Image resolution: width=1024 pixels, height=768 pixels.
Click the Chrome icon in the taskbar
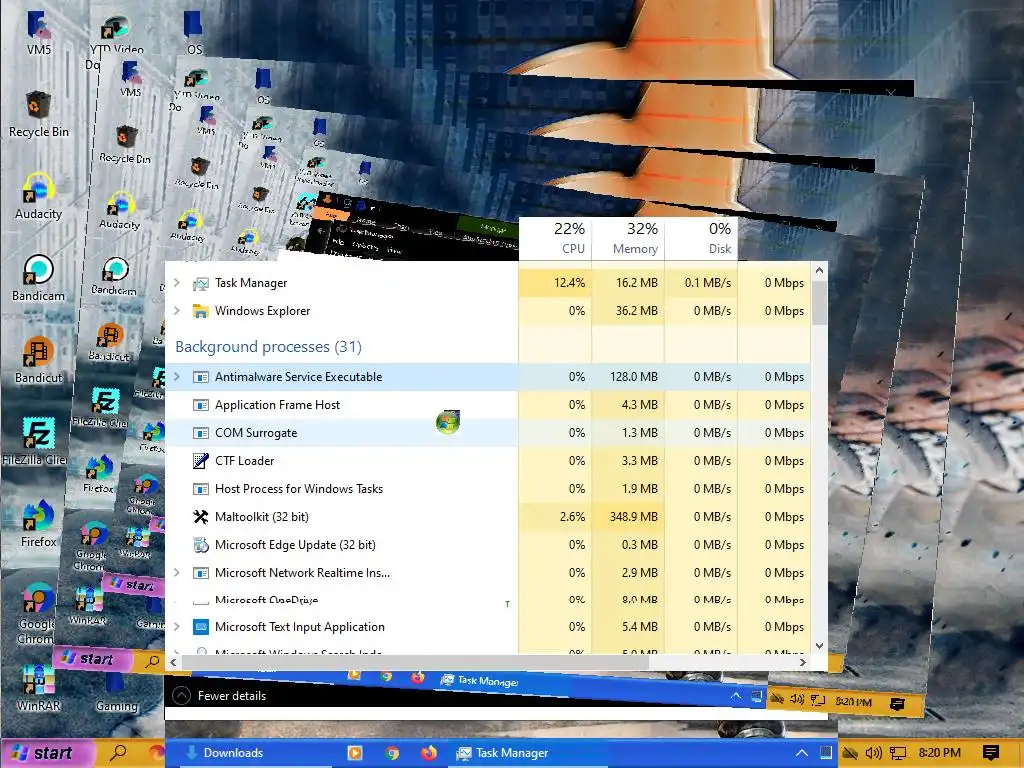click(x=392, y=753)
